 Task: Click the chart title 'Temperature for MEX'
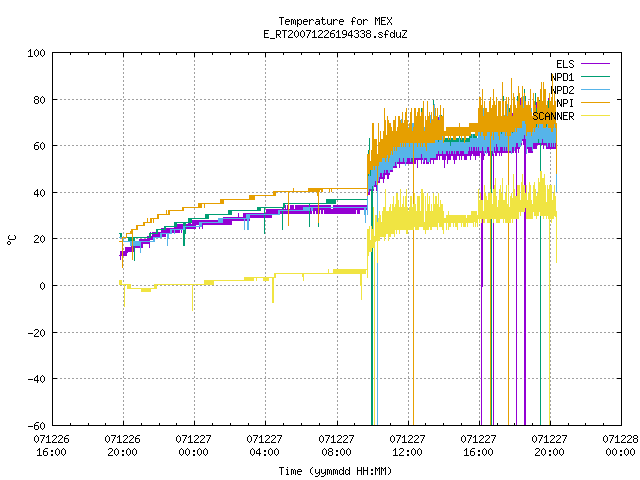click(335, 21)
